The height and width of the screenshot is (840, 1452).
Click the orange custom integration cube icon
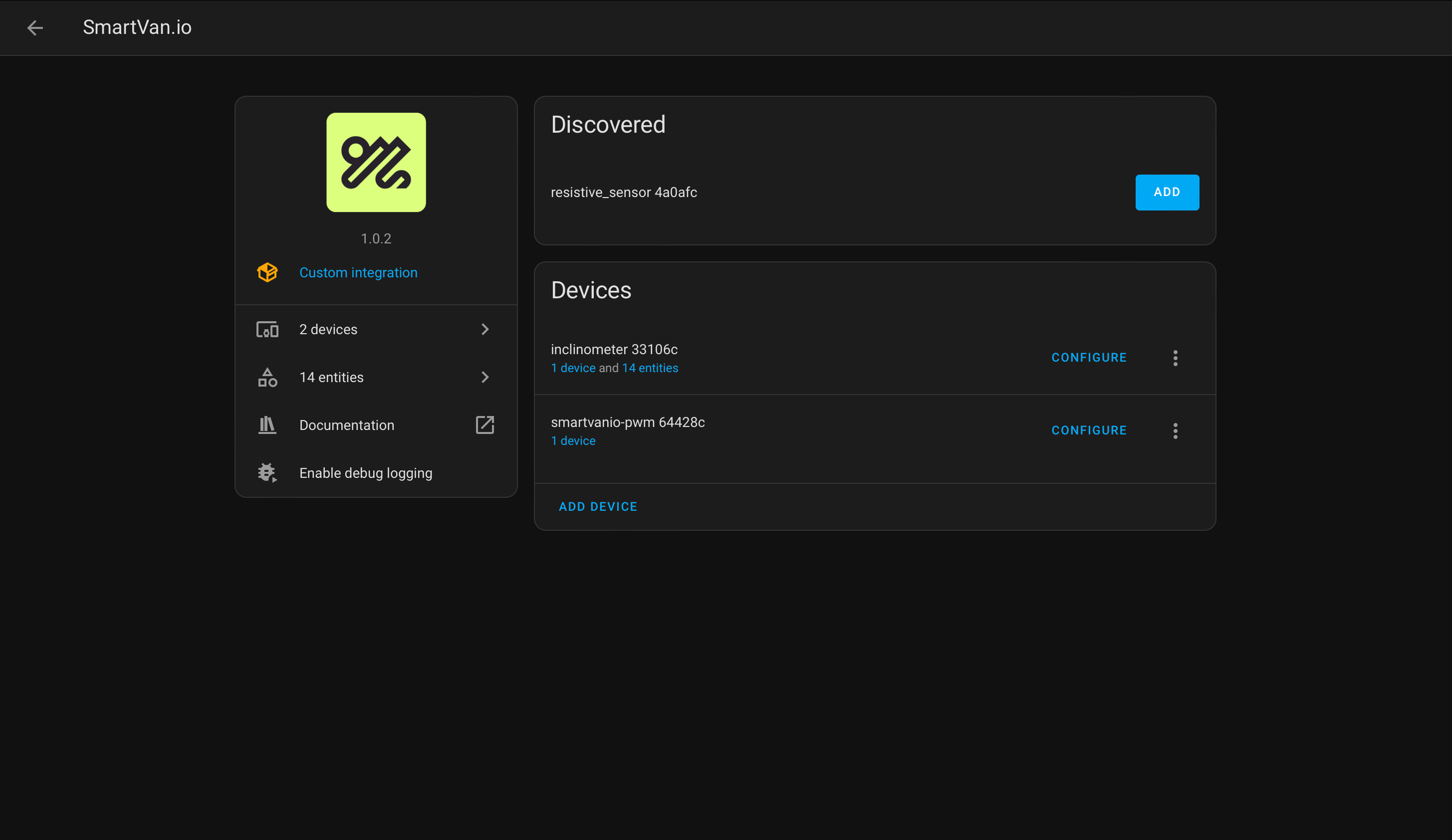point(267,272)
